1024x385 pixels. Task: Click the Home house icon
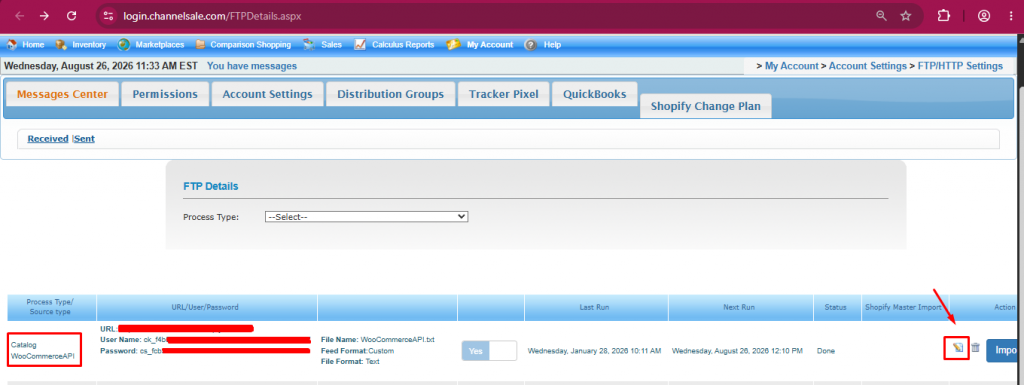pyautogui.click(x=11, y=45)
